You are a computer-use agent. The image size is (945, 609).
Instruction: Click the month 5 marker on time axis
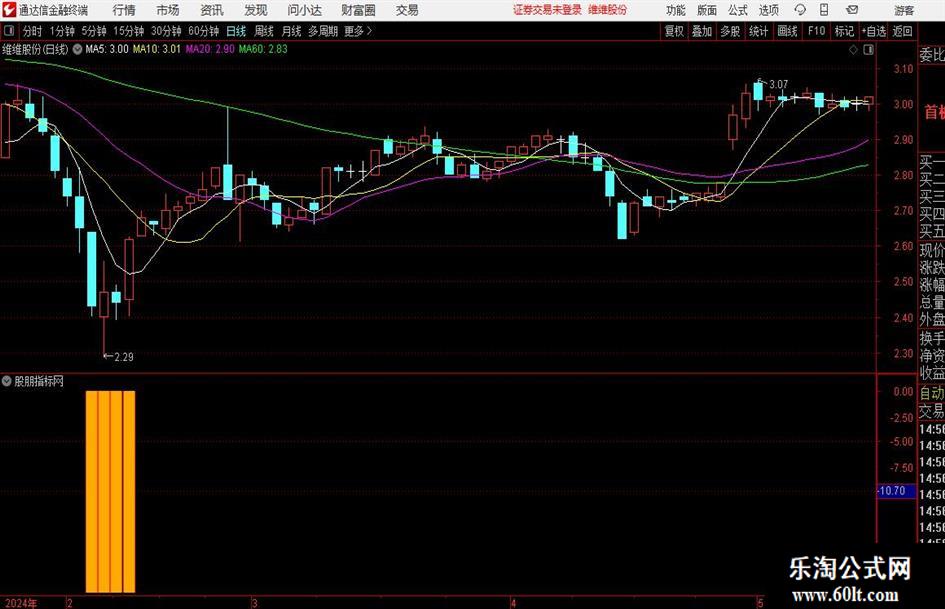pos(761,603)
